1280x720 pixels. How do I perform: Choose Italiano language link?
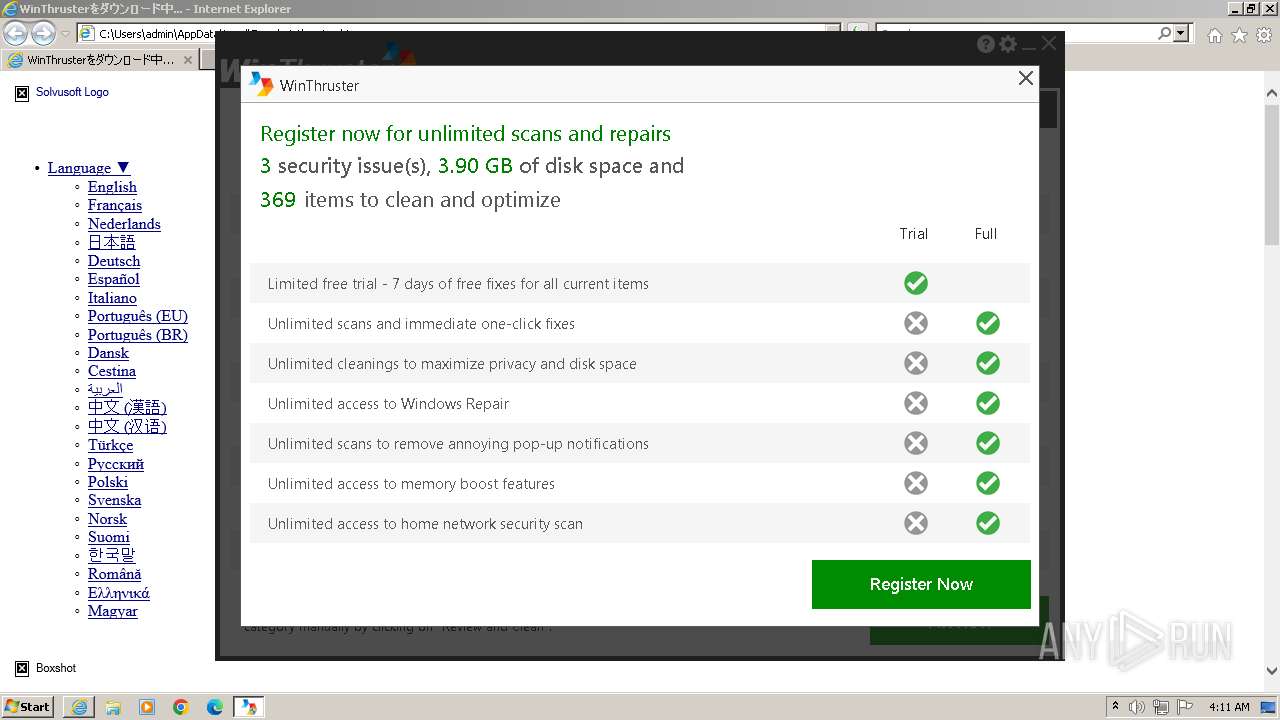[x=112, y=298]
